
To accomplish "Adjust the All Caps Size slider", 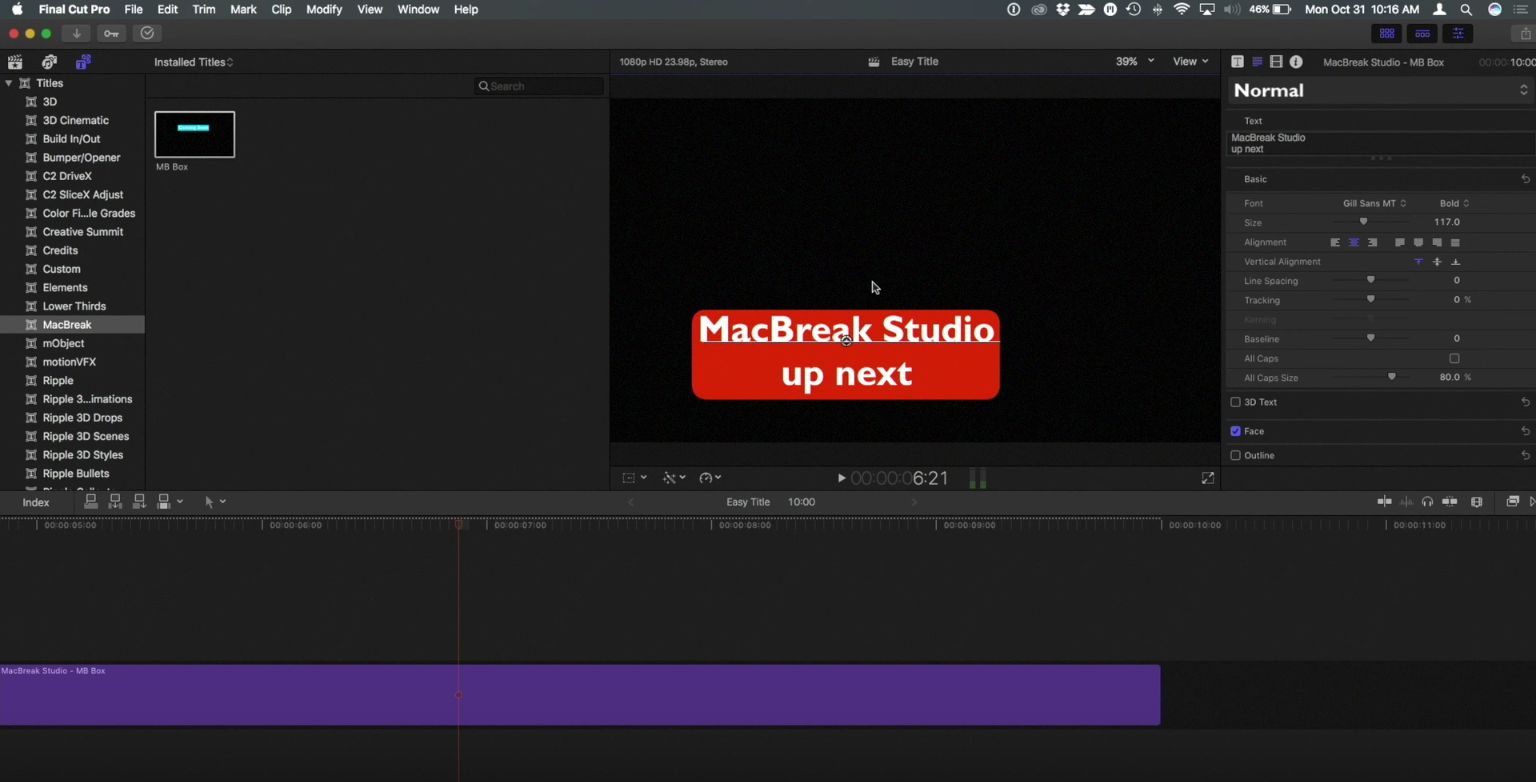I will [x=1391, y=378].
